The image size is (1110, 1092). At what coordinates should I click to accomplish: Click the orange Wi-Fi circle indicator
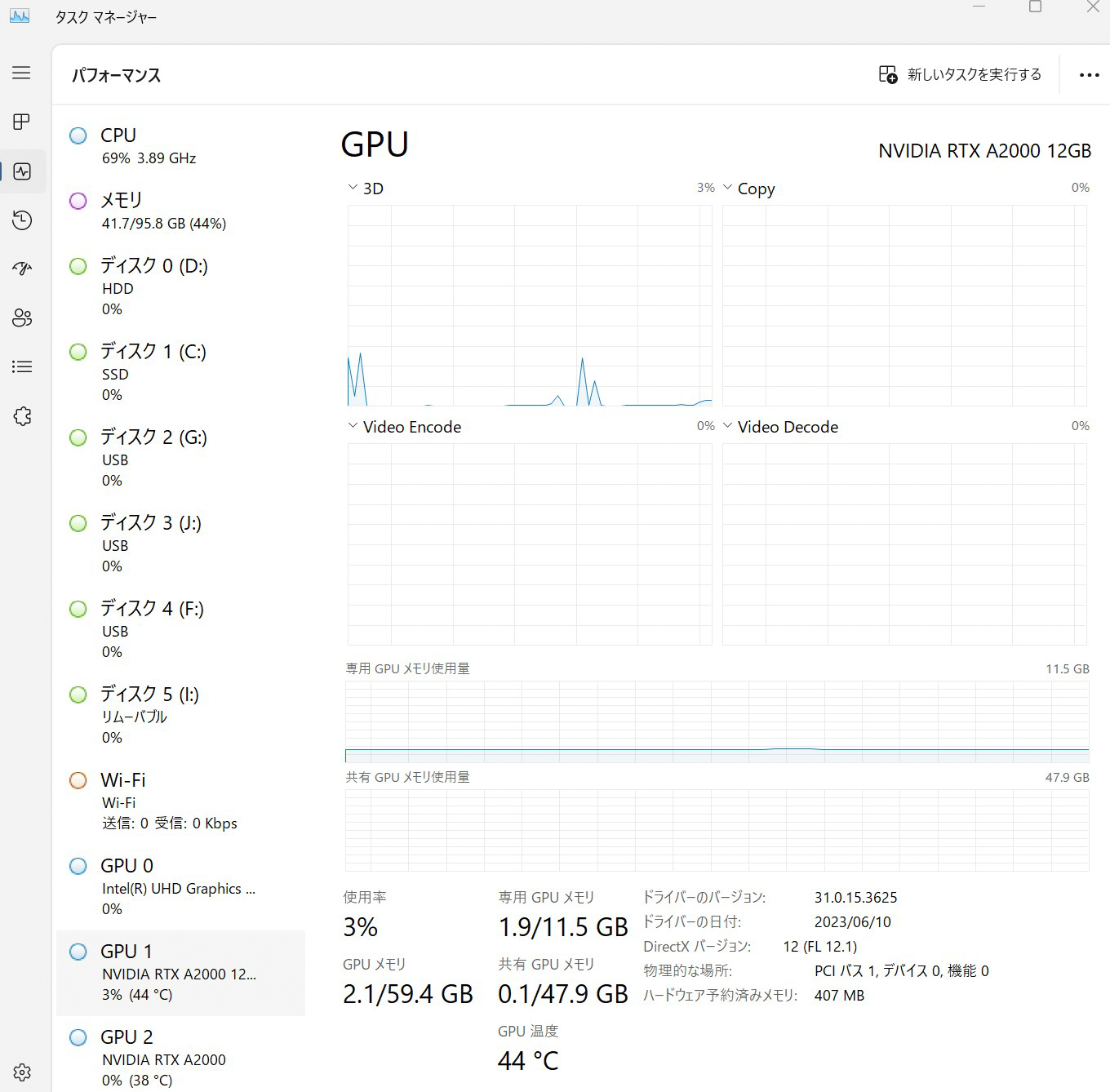(x=78, y=780)
